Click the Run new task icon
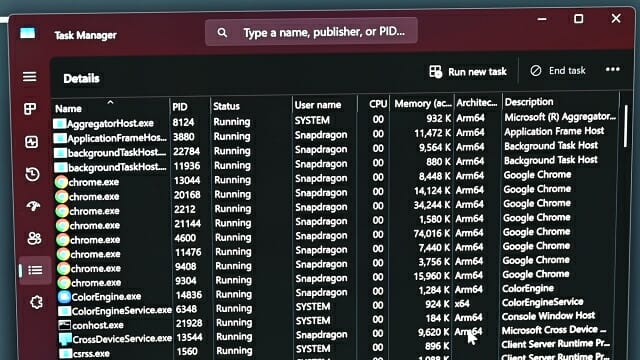Viewport: 640px width, 360px height. point(436,72)
